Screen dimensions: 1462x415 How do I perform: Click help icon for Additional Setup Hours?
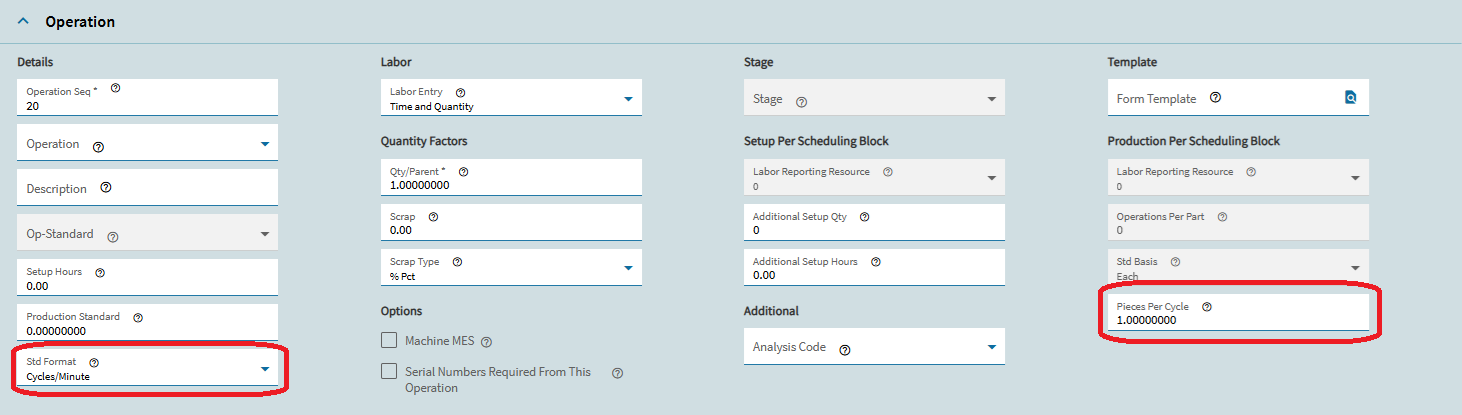coord(876,262)
